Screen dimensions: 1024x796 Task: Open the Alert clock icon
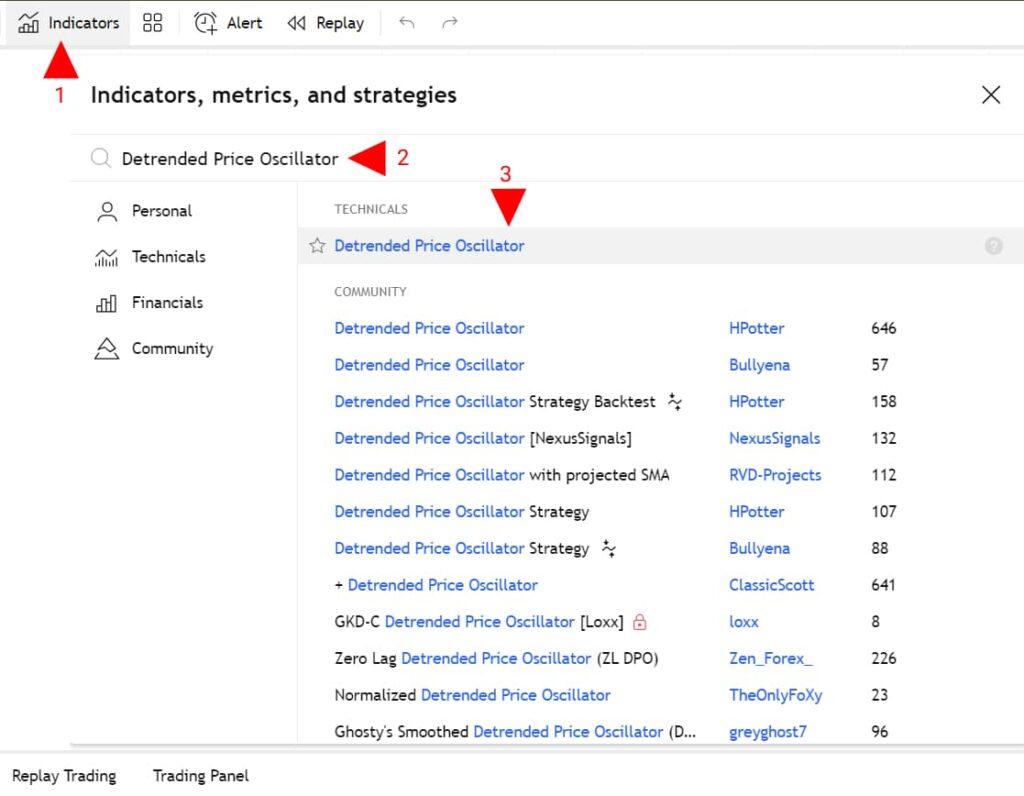tap(206, 22)
